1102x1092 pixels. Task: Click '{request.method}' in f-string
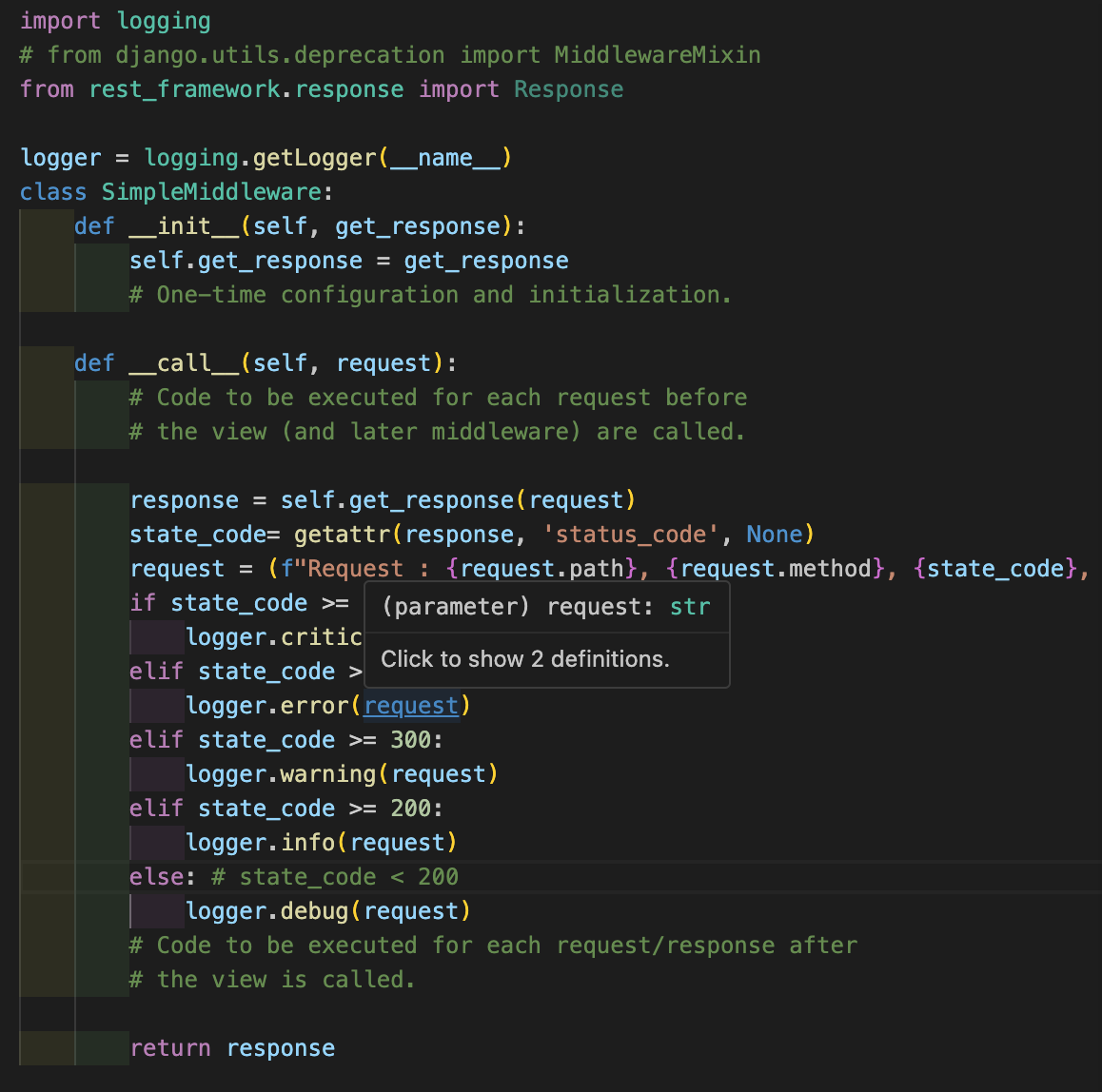[776, 569]
